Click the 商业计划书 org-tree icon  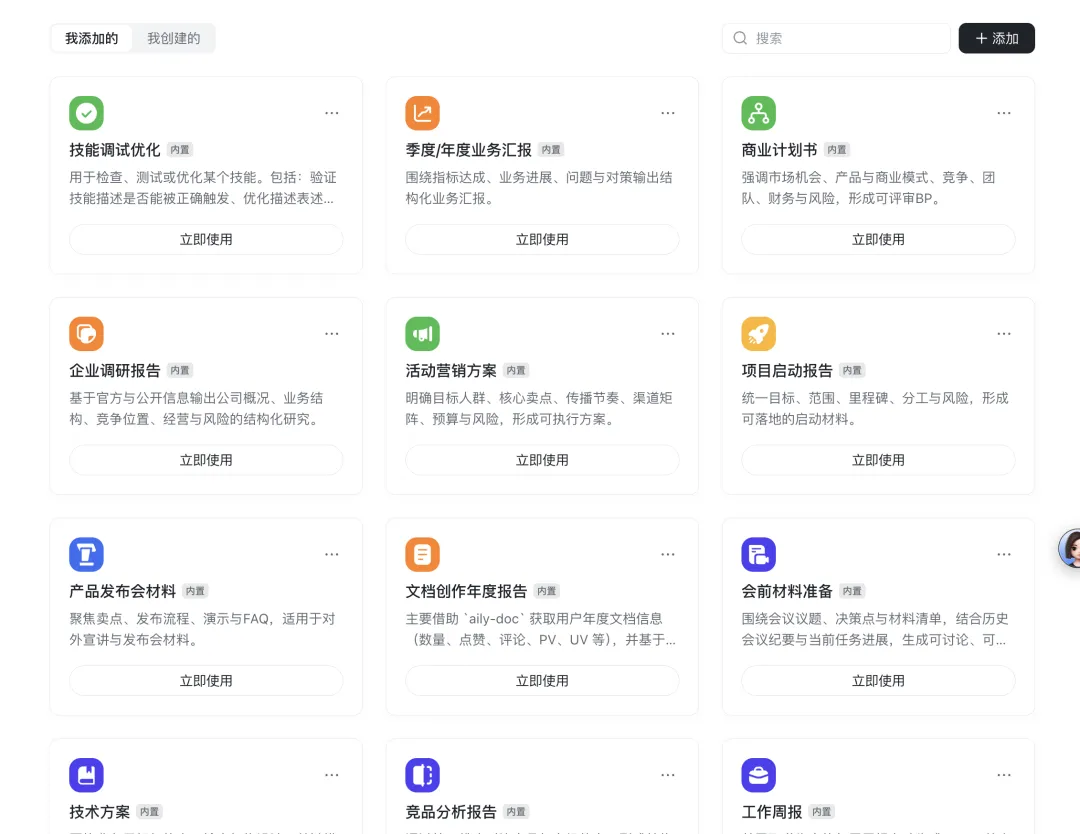(x=758, y=113)
